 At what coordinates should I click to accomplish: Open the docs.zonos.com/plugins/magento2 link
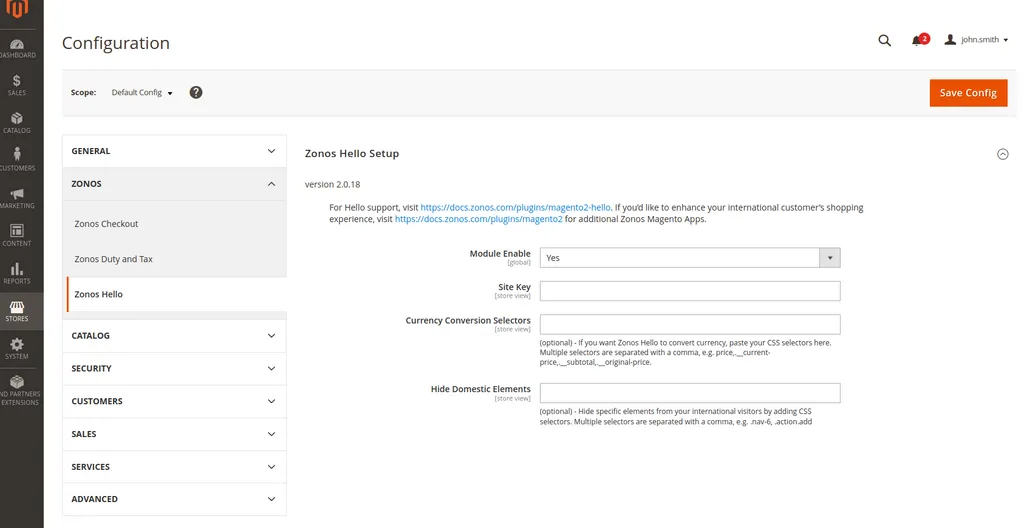(479, 219)
